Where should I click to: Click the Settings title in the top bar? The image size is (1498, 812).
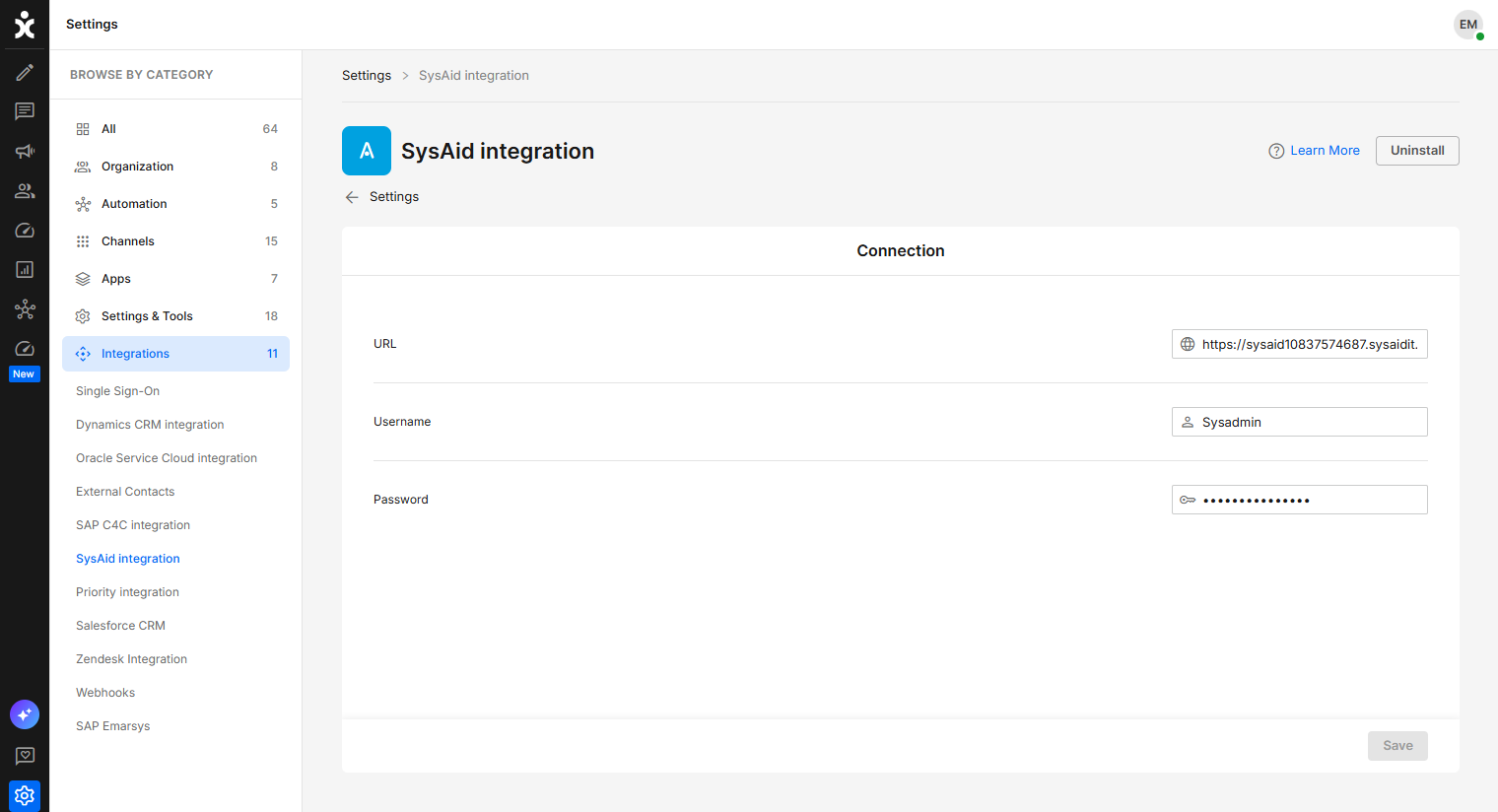coord(92,25)
